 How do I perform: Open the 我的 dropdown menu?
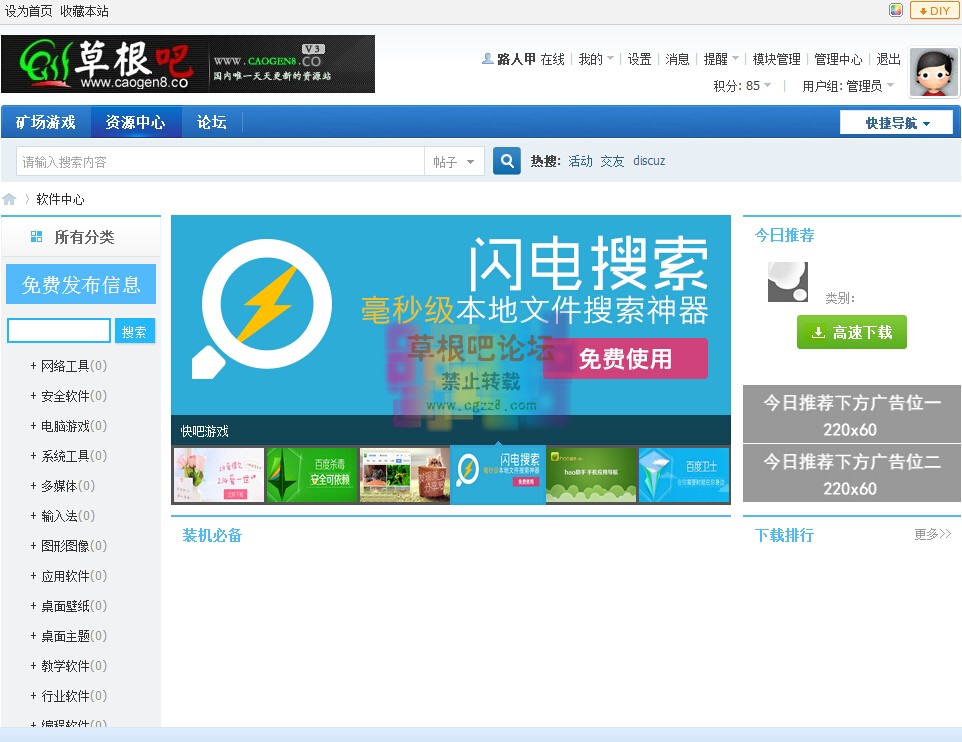tap(593, 58)
